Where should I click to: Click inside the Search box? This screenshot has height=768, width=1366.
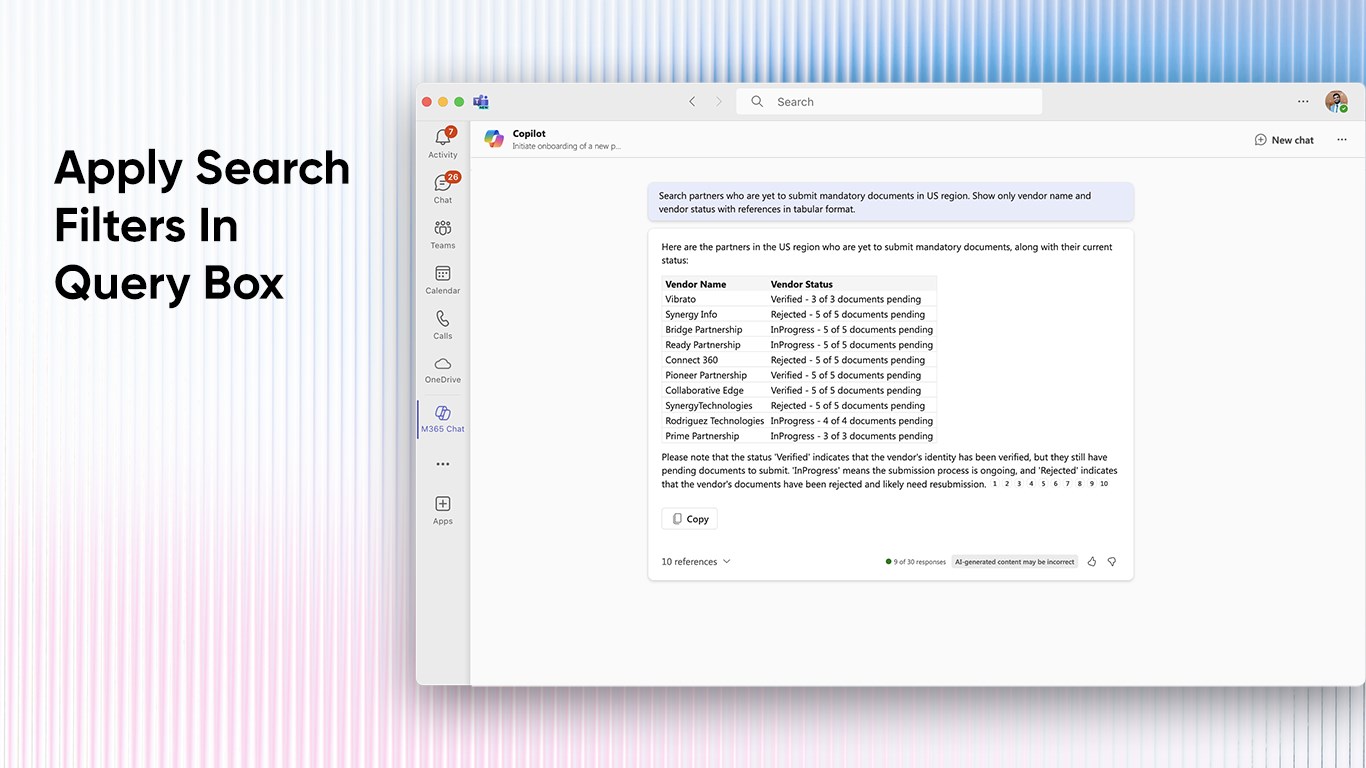pyautogui.click(x=889, y=102)
